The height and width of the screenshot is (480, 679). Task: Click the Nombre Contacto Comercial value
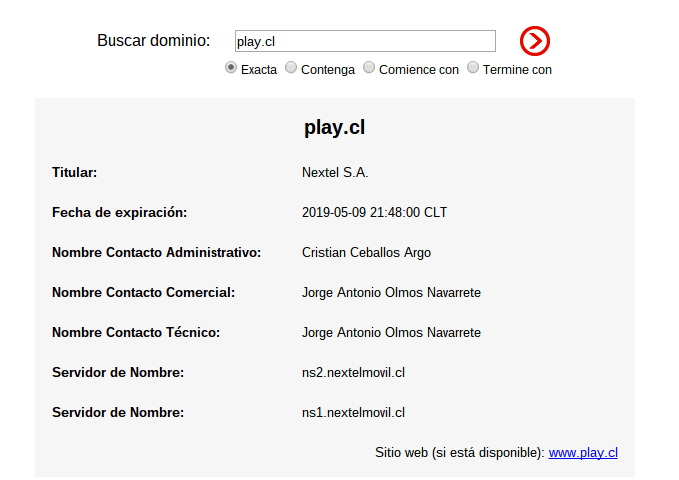pyautogui.click(x=391, y=292)
